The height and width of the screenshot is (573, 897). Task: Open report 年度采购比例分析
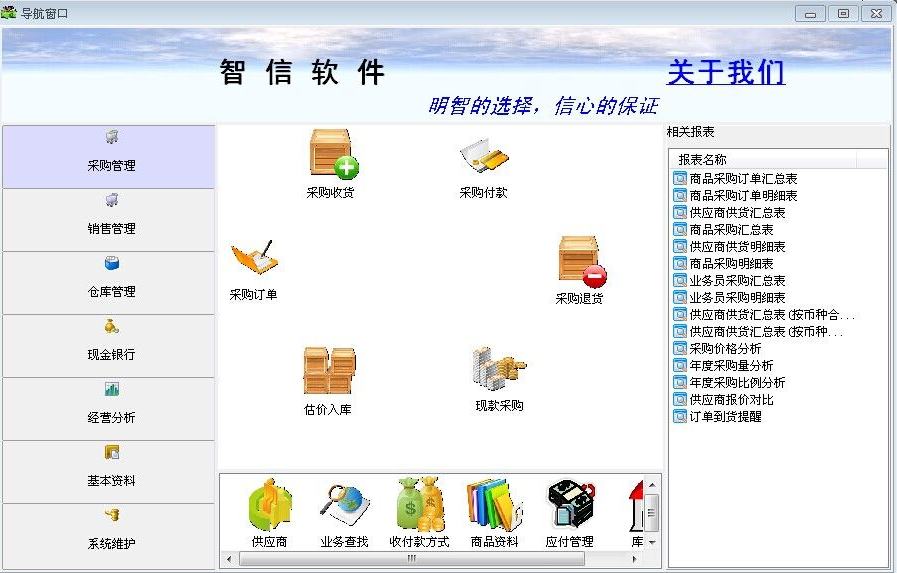tap(737, 383)
